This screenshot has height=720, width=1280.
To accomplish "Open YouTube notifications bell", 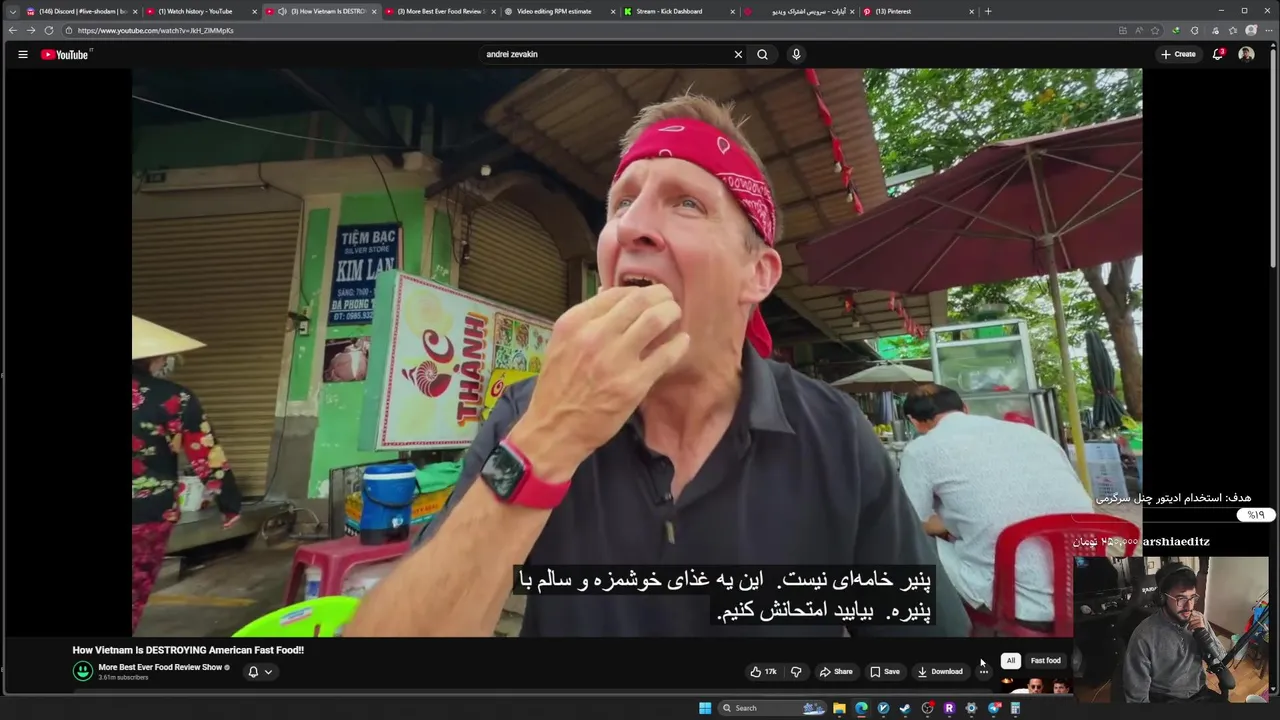I will tap(1218, 54).
